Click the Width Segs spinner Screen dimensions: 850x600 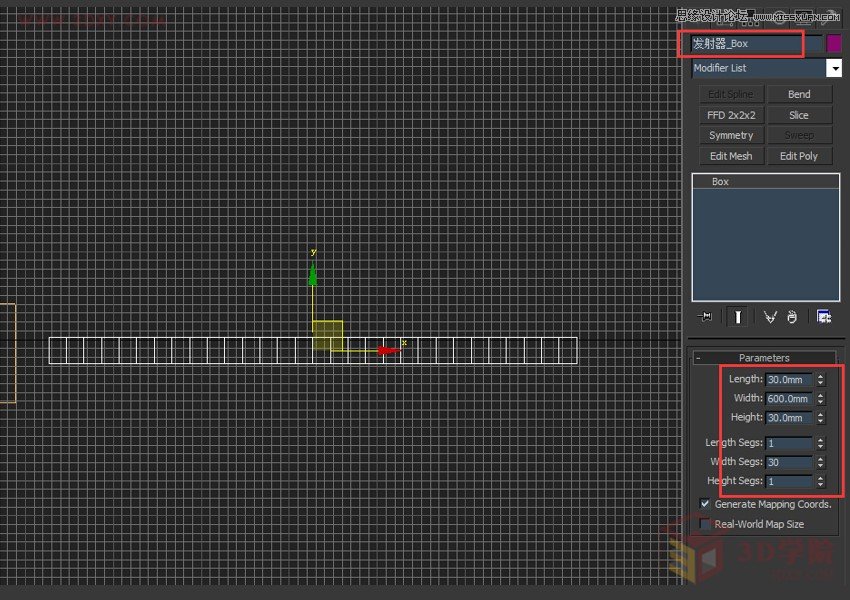(x=820, y=462)
